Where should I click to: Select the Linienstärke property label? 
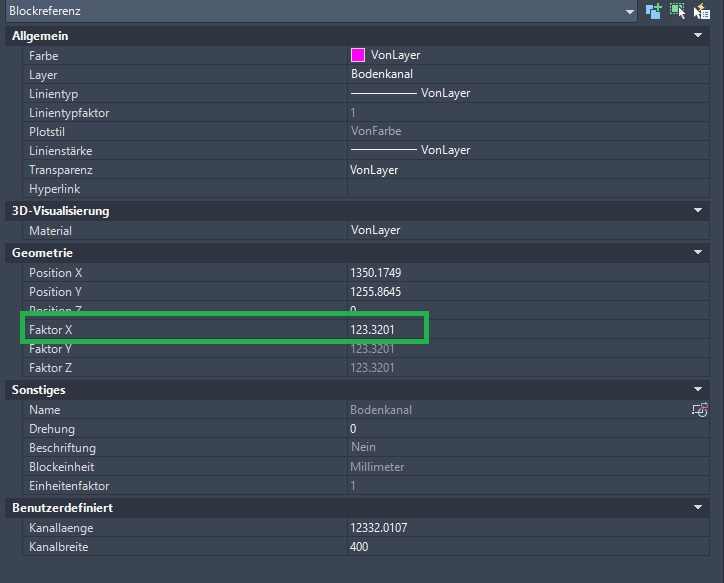[x=60, y=150]
